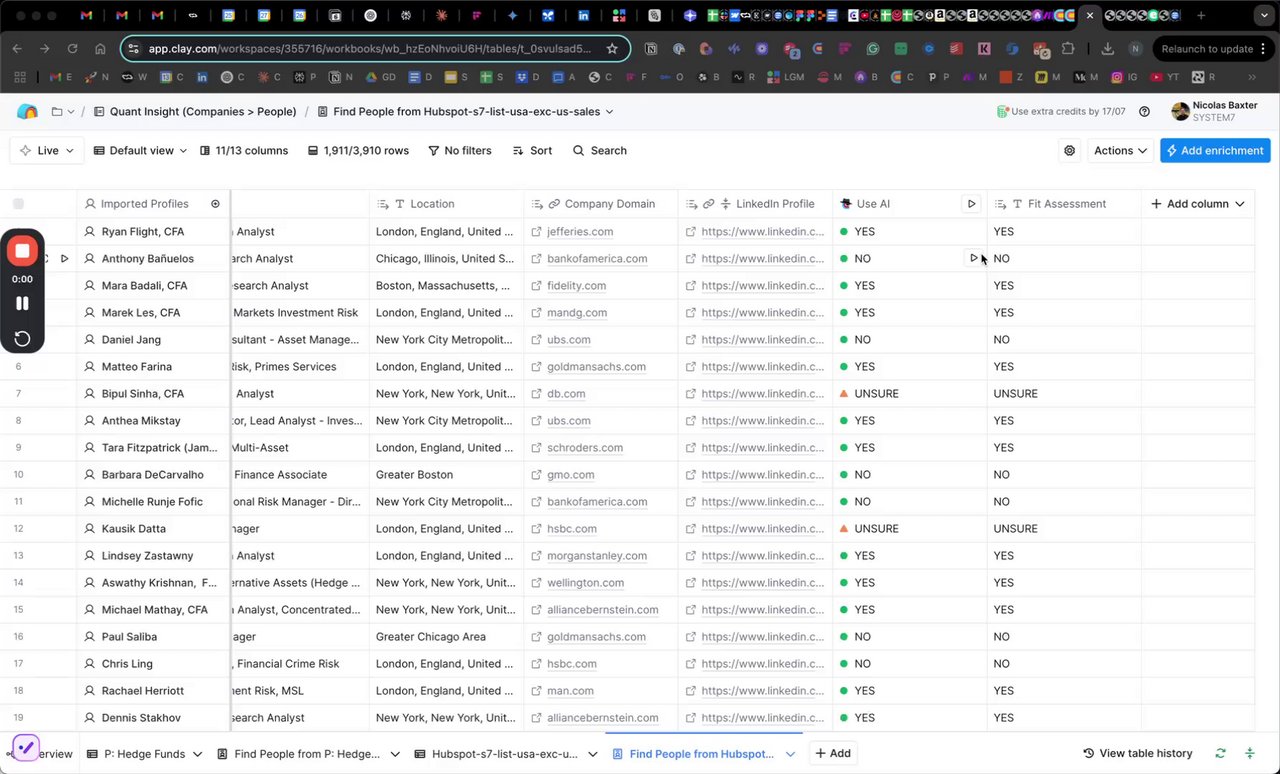The image size is (1280, 774).
Task: Open the No filters menu
Action: pyautogui.click(x=460, y=151)
